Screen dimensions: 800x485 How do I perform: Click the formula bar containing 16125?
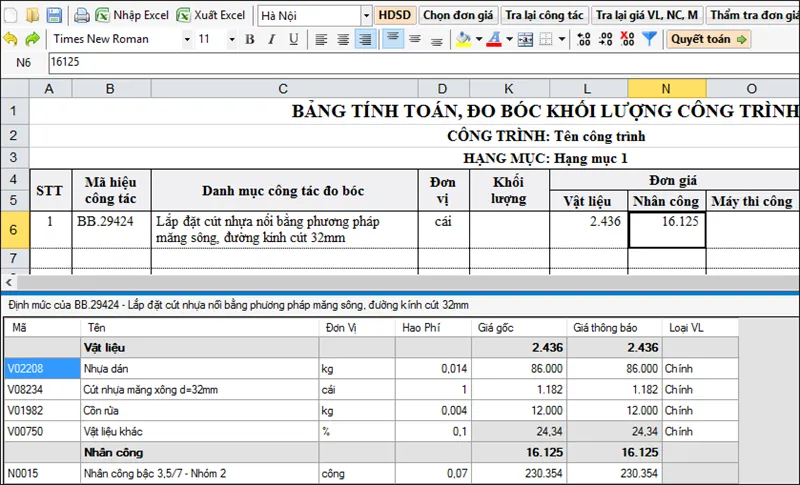[400, 62]
